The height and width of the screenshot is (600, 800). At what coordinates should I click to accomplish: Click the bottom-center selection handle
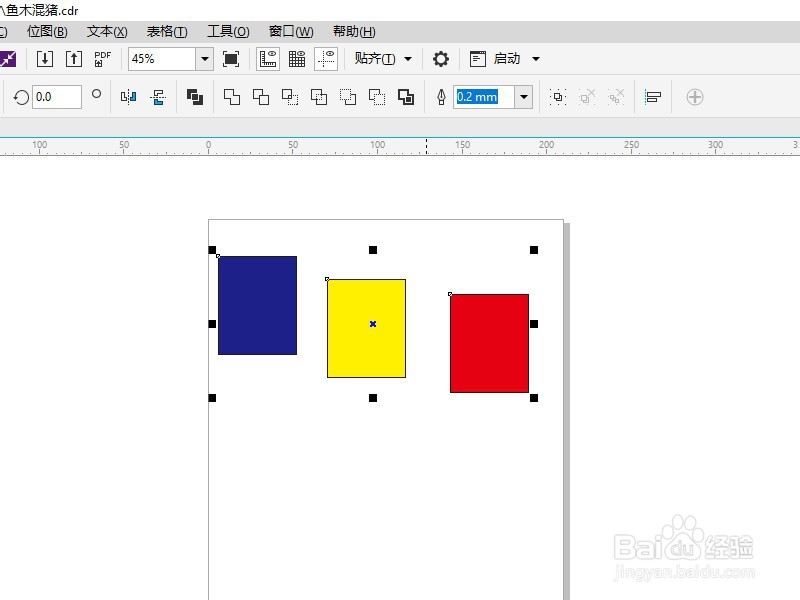pos(373,398)
